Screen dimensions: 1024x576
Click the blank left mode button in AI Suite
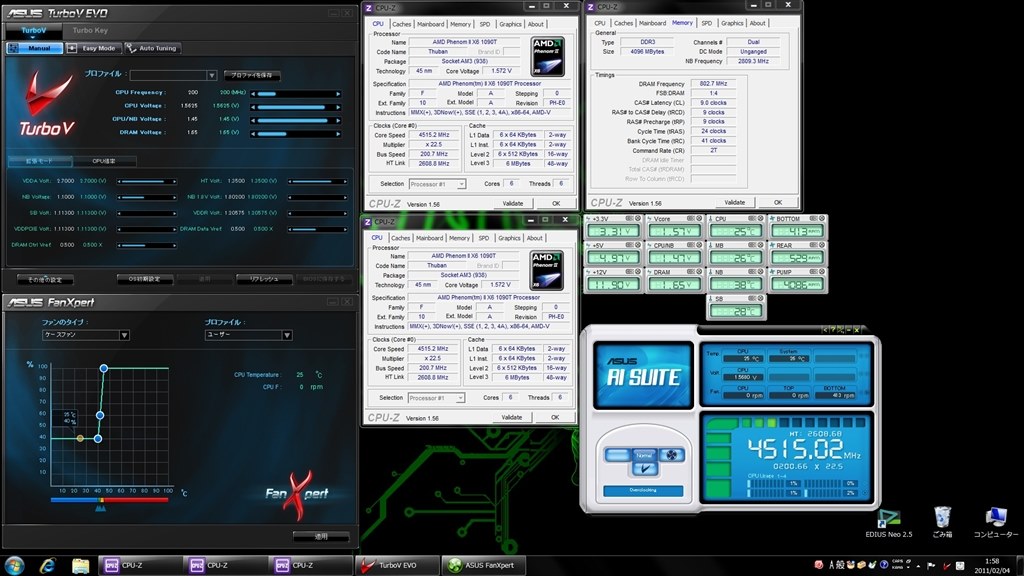[x=617, y=455]
